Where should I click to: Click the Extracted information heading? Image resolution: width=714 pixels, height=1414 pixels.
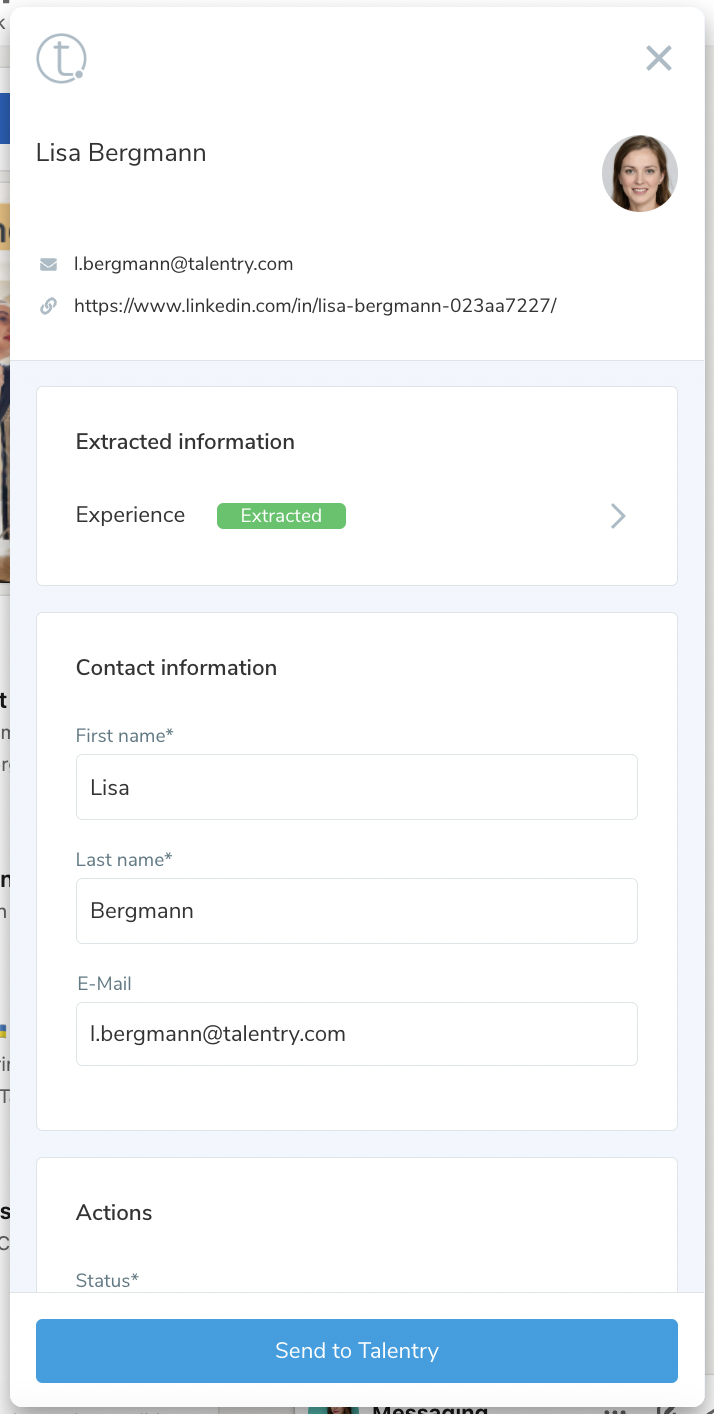[x=185, y=442]
